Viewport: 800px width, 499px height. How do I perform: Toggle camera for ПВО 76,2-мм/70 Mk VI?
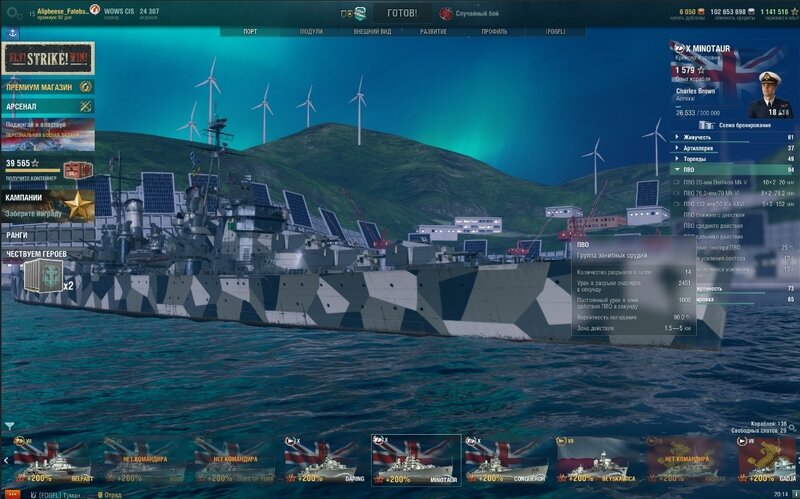tap(677, 193)
